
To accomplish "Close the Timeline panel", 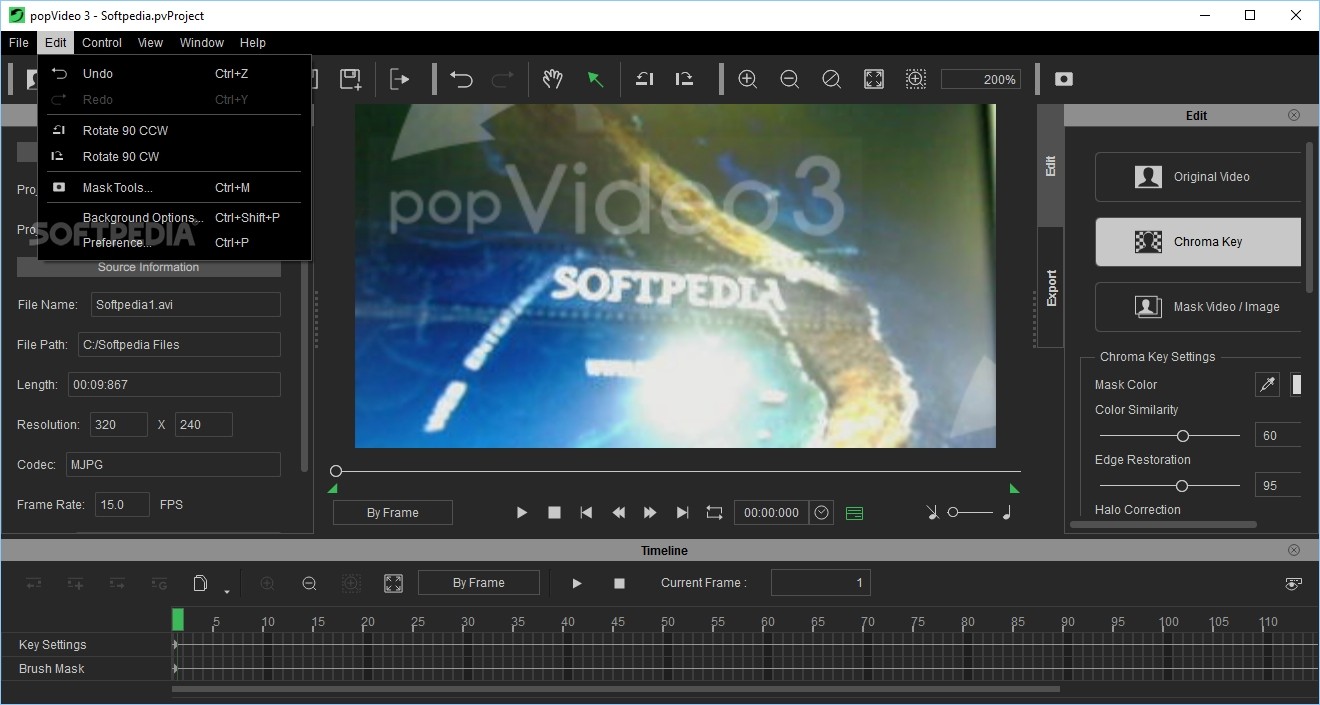I will [1294, 550].
